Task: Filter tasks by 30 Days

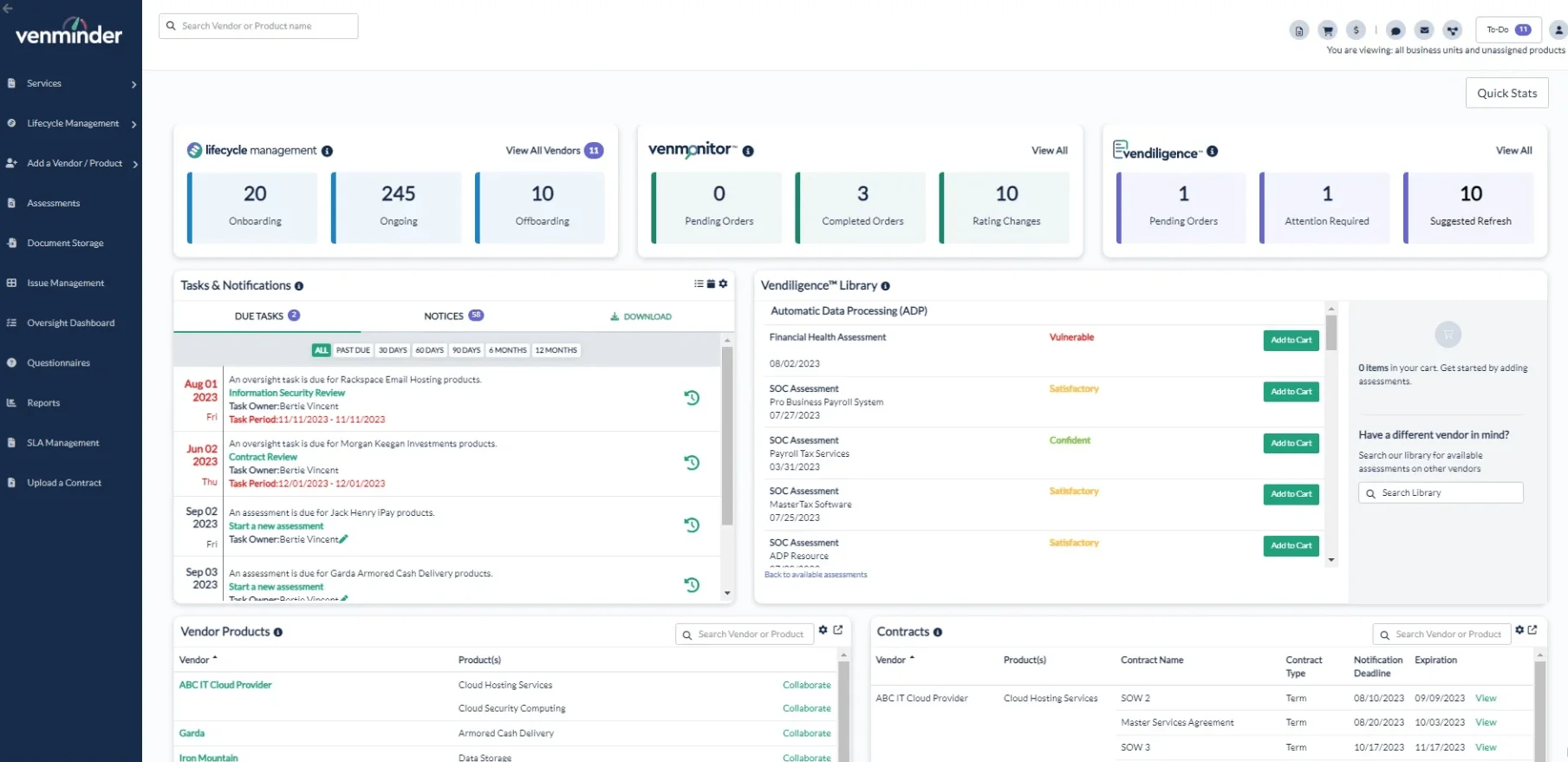Action: [x=393, y=350]
